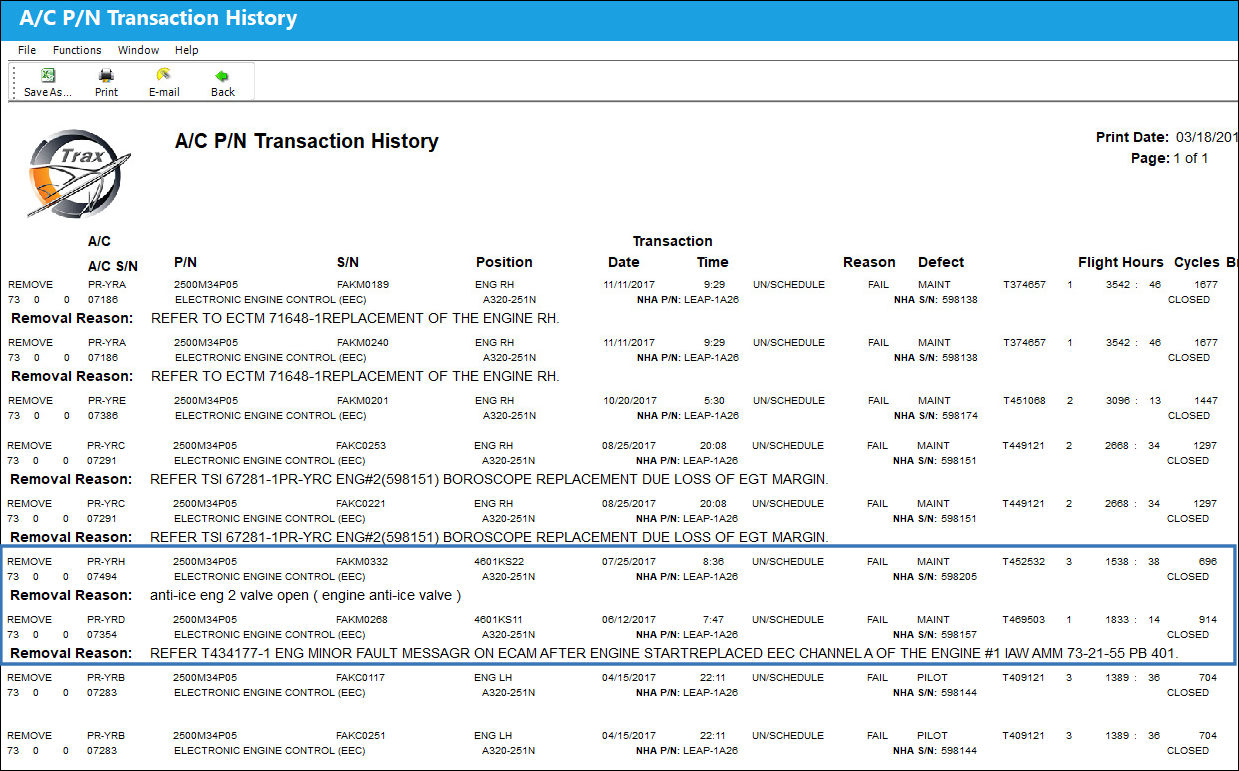Screen dimensions: 1239x771
Task: Open the Functions menu
Action: pos(77,50)
